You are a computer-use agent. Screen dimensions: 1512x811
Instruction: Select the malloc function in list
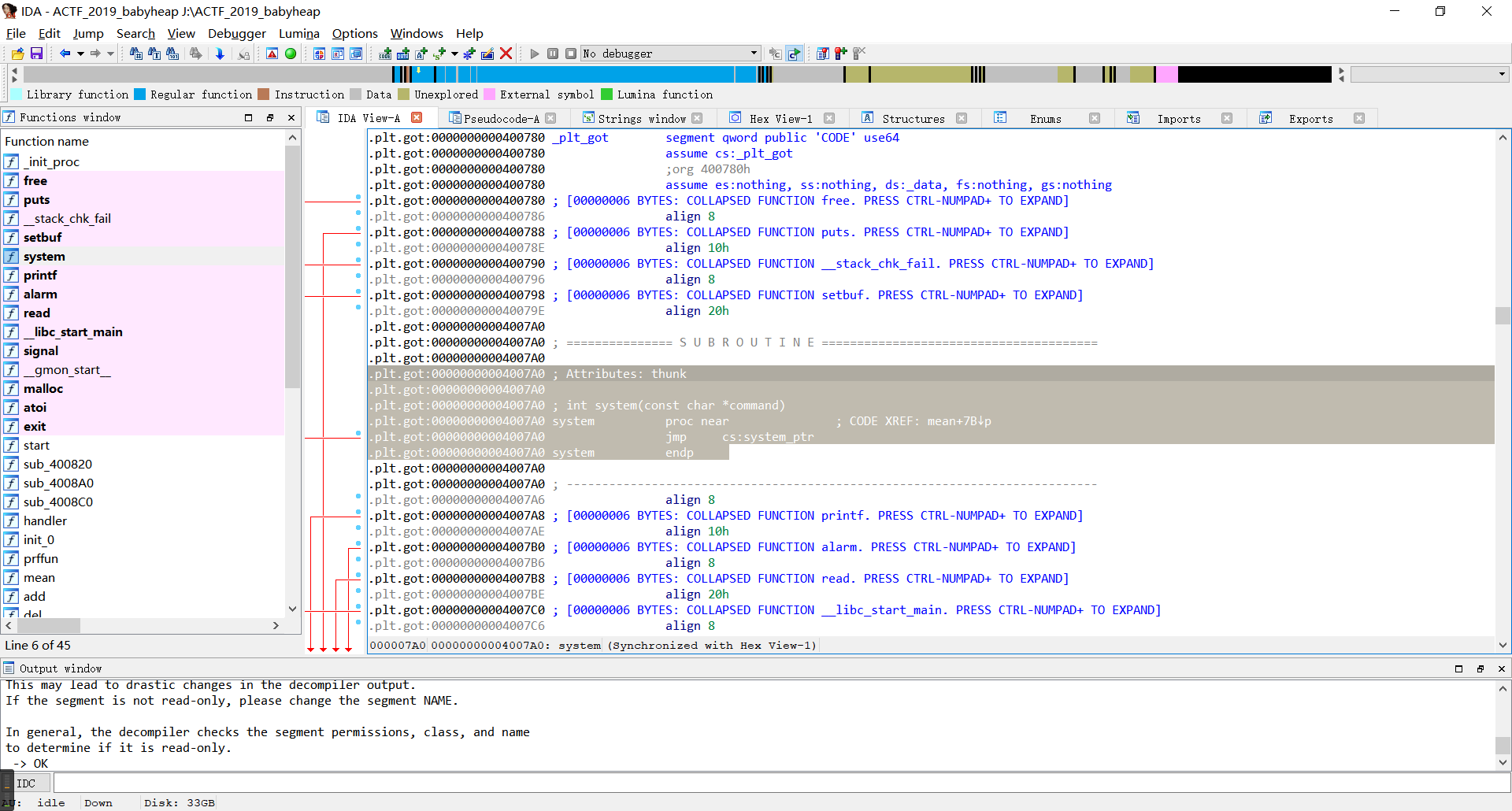pyautogui.click(x=43, y=388)
